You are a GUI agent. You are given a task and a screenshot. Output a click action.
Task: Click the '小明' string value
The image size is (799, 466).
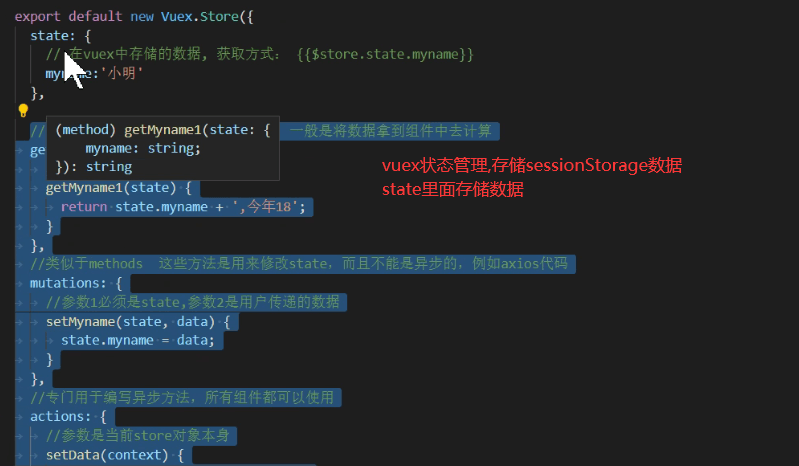tap(122, 73)
